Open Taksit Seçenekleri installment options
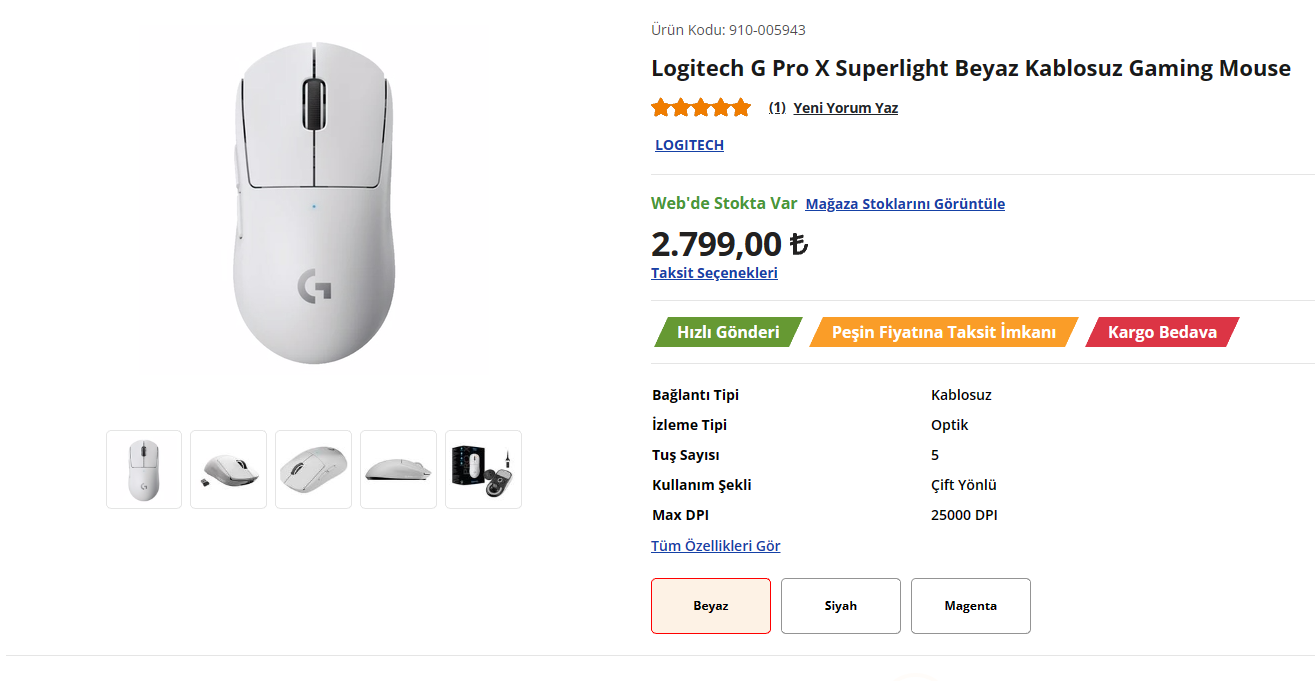 tap(714, 273)
